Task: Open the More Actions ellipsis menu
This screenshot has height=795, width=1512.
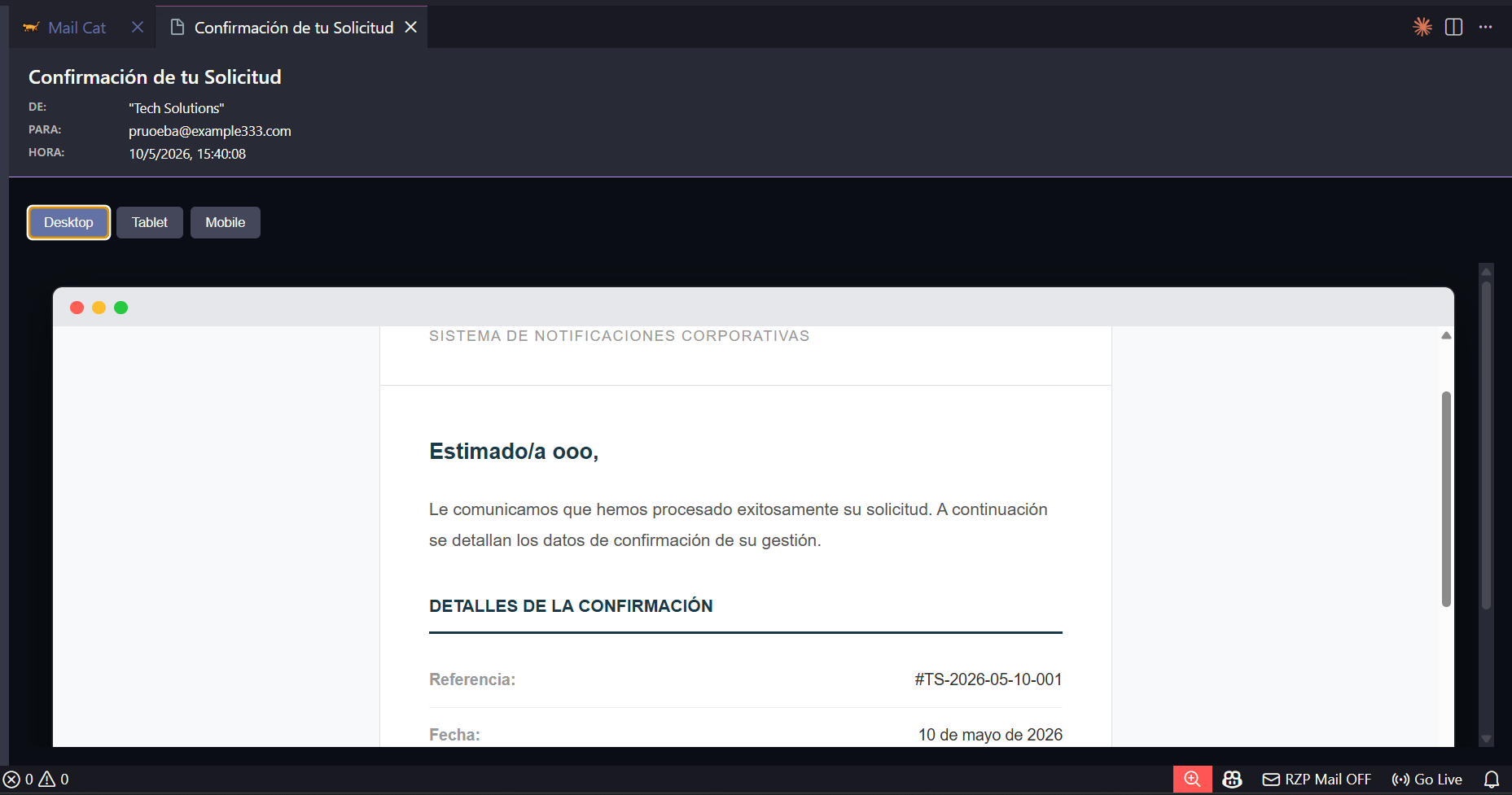Action: click(x=1485, y=27)
